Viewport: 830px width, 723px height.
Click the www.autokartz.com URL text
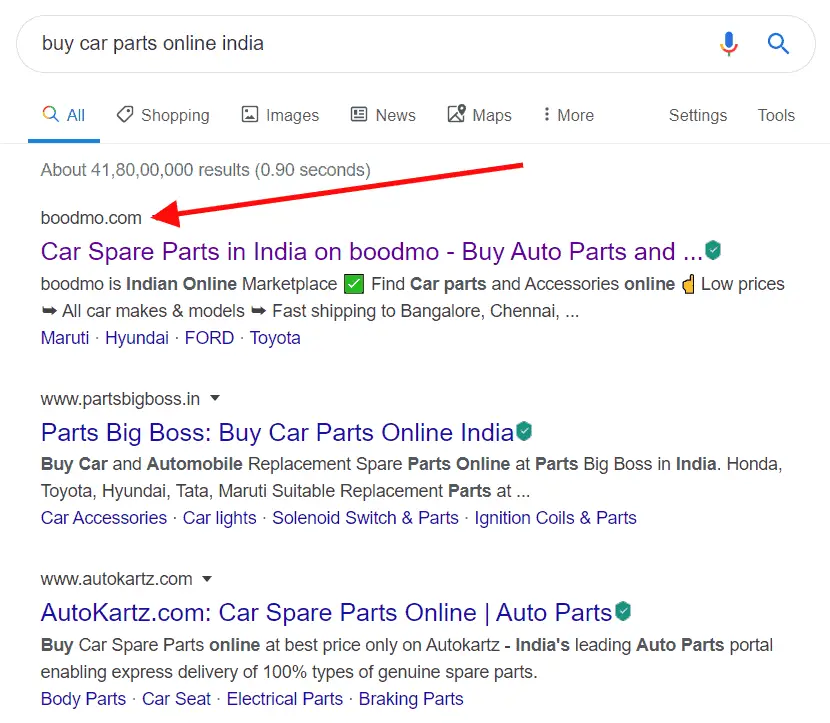[116, 579]
